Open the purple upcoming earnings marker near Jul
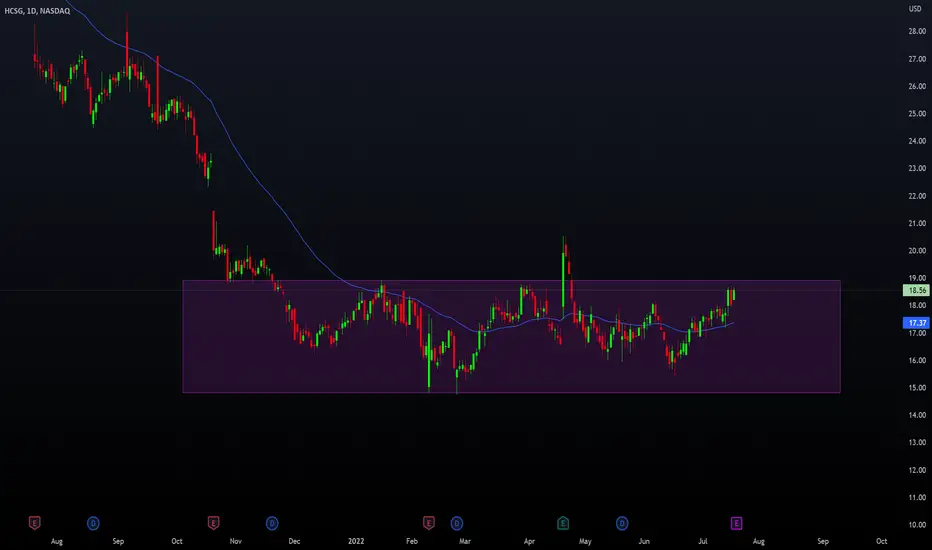 736,523
